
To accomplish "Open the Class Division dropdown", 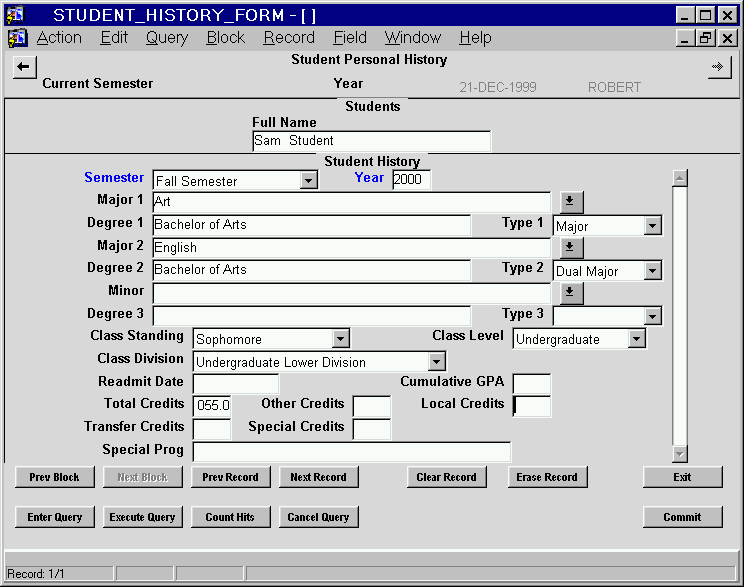I will (437, 362).
